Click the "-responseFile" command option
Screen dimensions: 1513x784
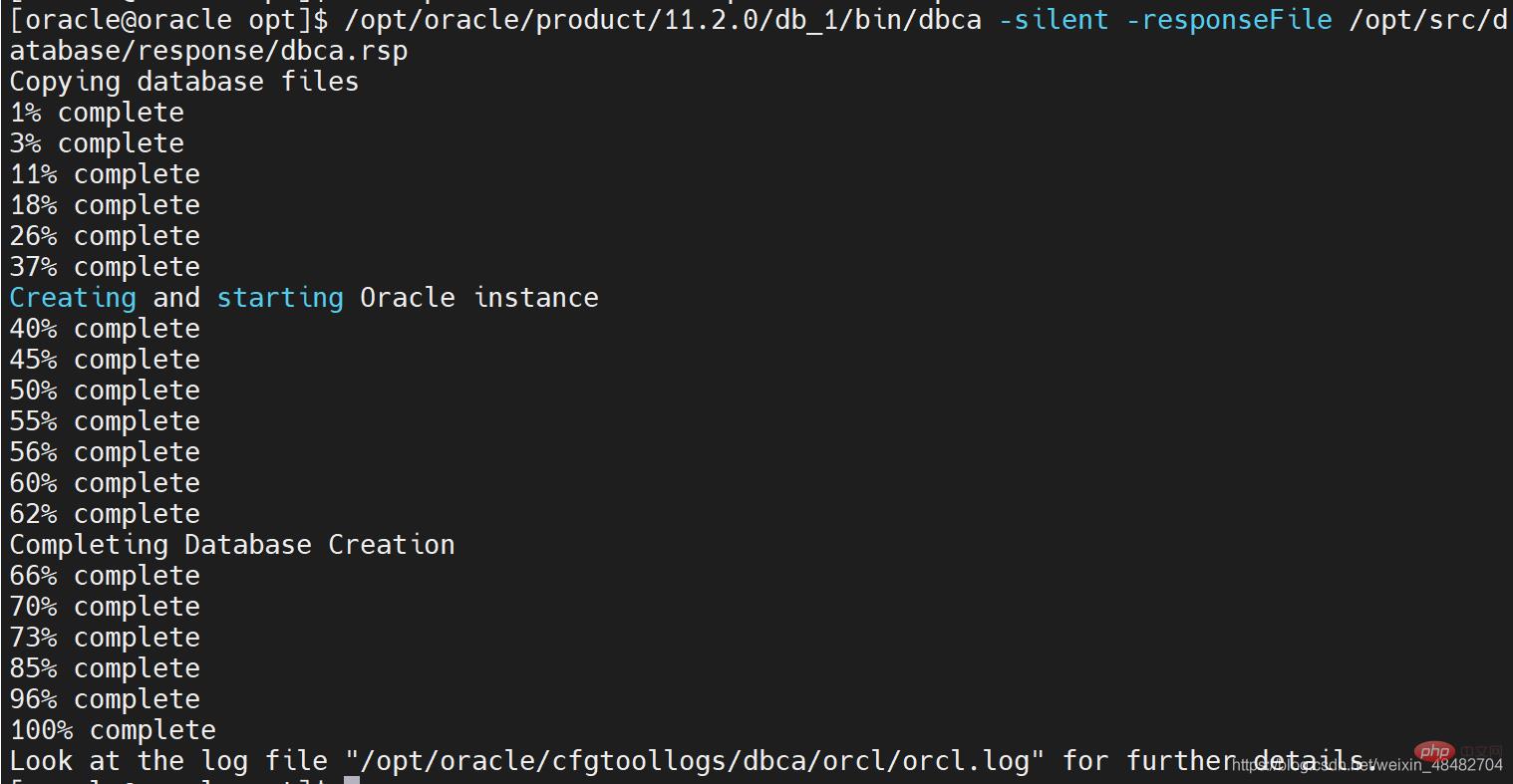click(x=1228, y=19)
